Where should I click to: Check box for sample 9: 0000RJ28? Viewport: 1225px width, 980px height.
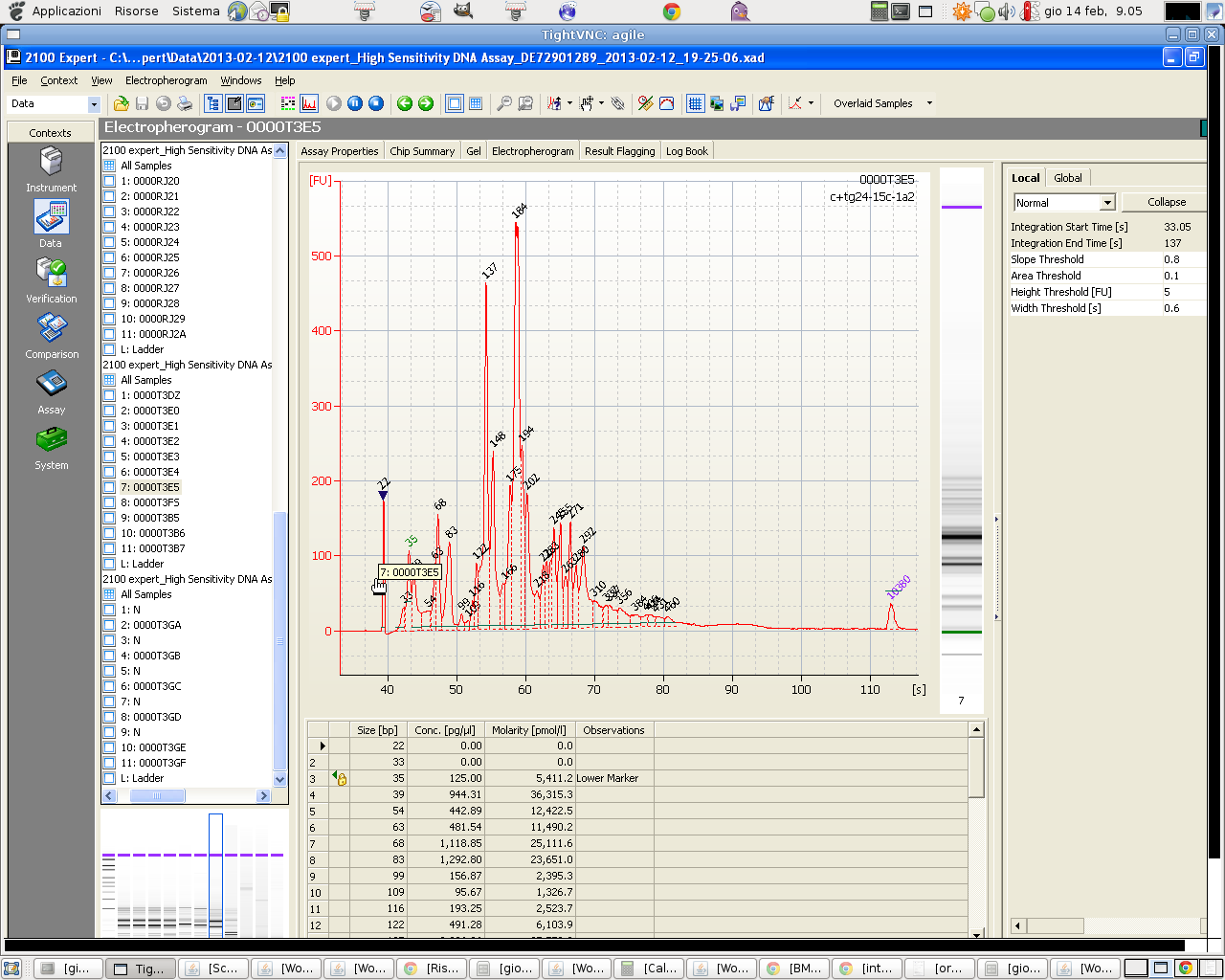[x=109, y=303]
